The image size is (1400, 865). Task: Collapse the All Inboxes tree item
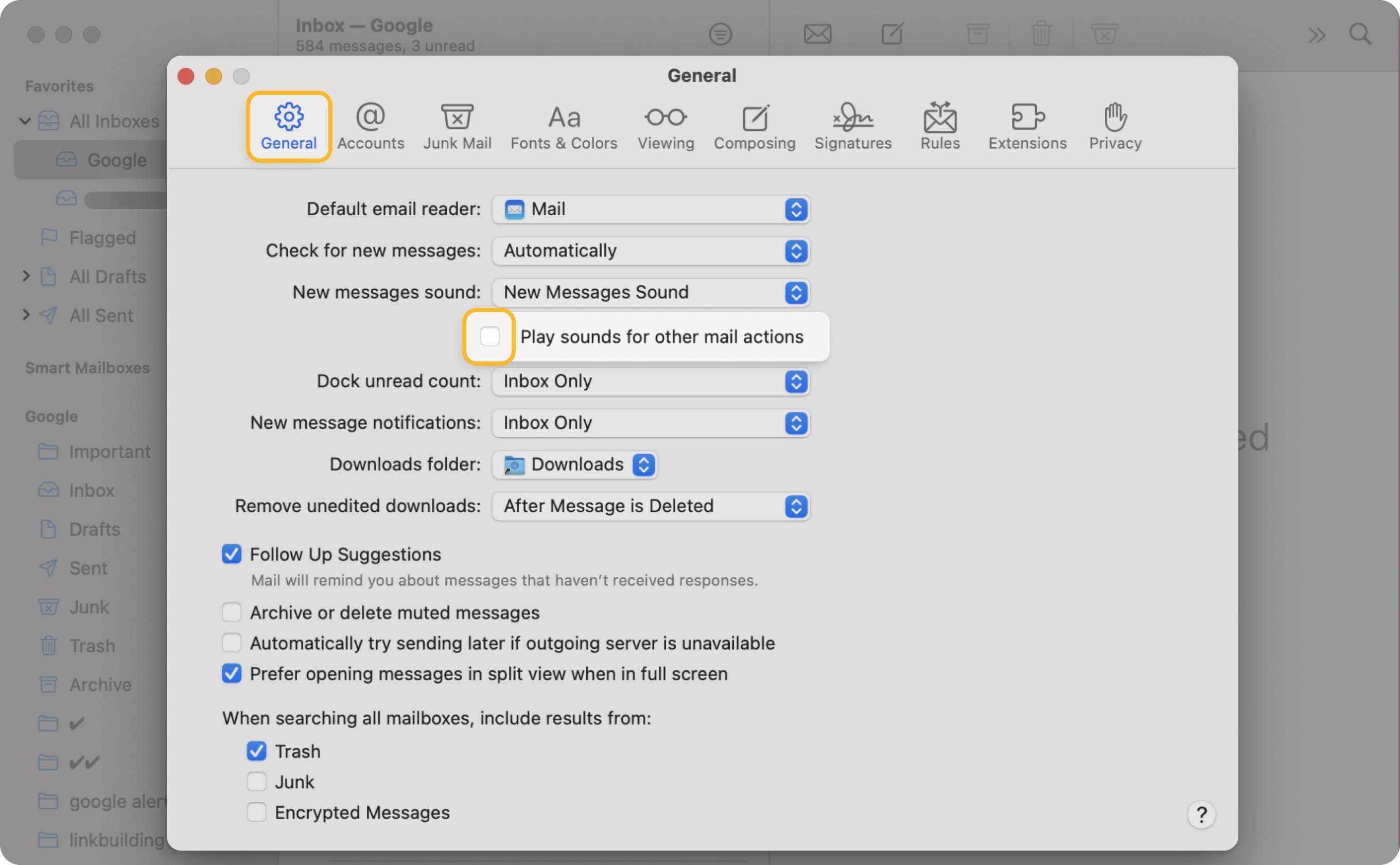tap(25, 120)
